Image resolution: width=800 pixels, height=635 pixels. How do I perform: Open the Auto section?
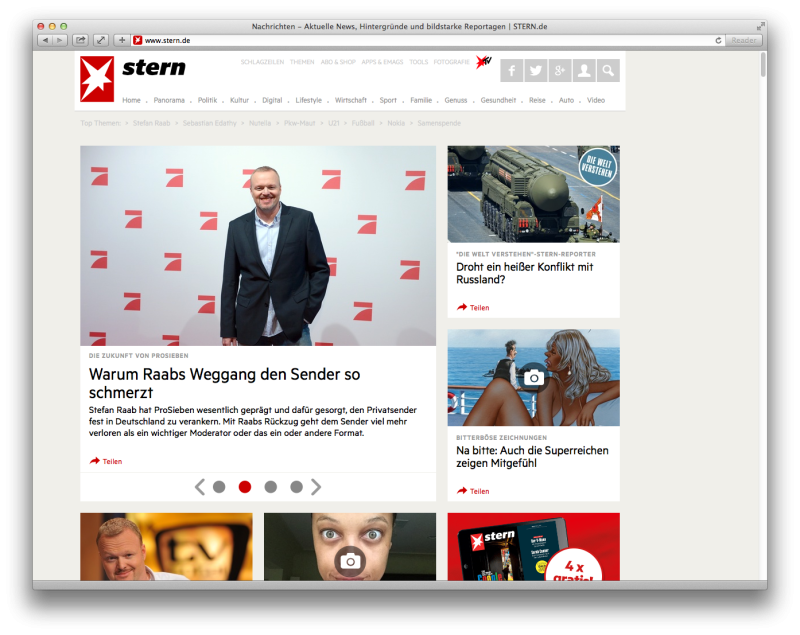coord(566,100)
